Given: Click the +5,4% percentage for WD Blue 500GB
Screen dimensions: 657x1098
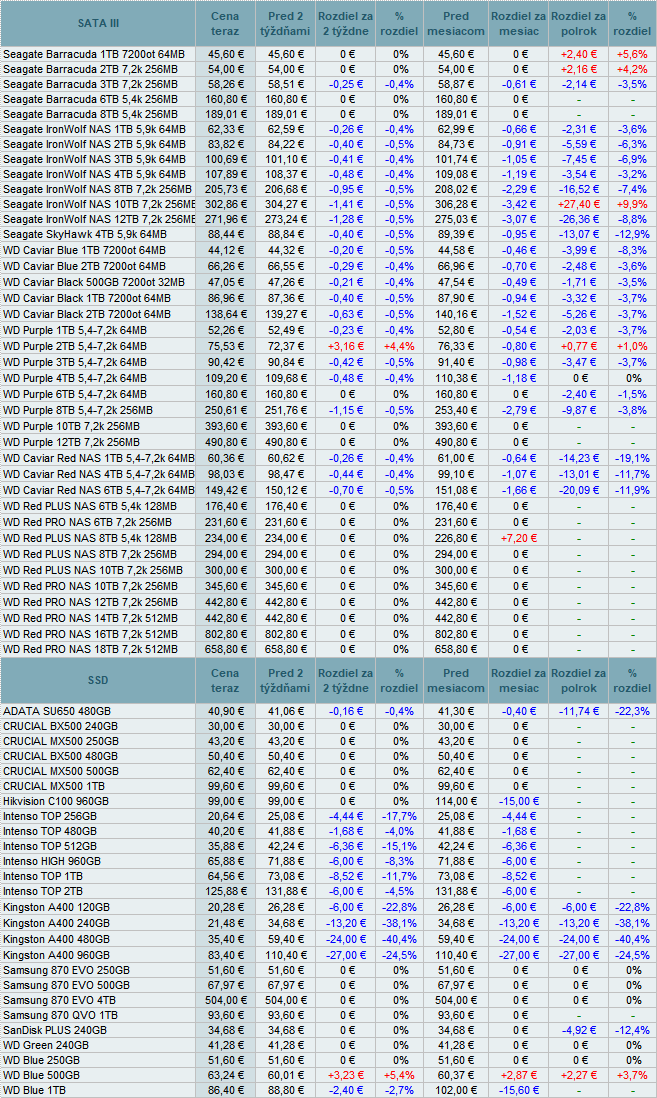Looking at the screenshot, I should coord(399,1075).
